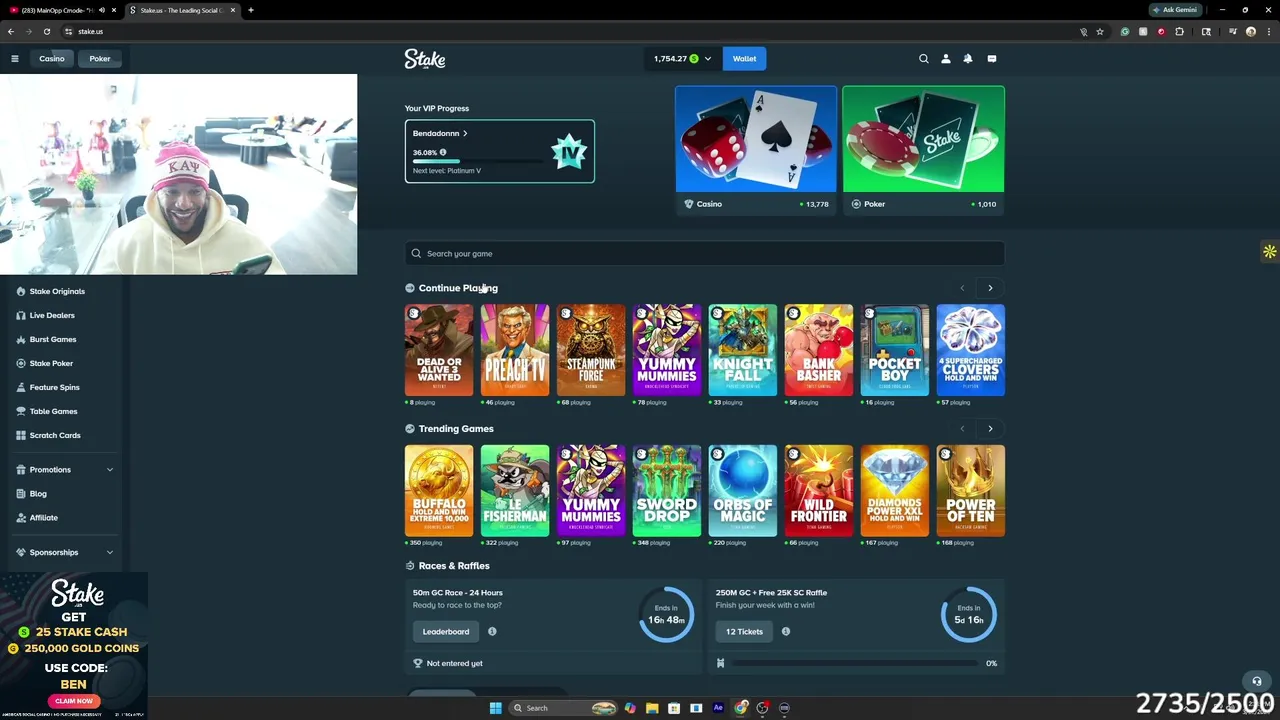1280x720 pixels.
Task: Click info icon beside Leaderboard button
Action: [492, 632]
